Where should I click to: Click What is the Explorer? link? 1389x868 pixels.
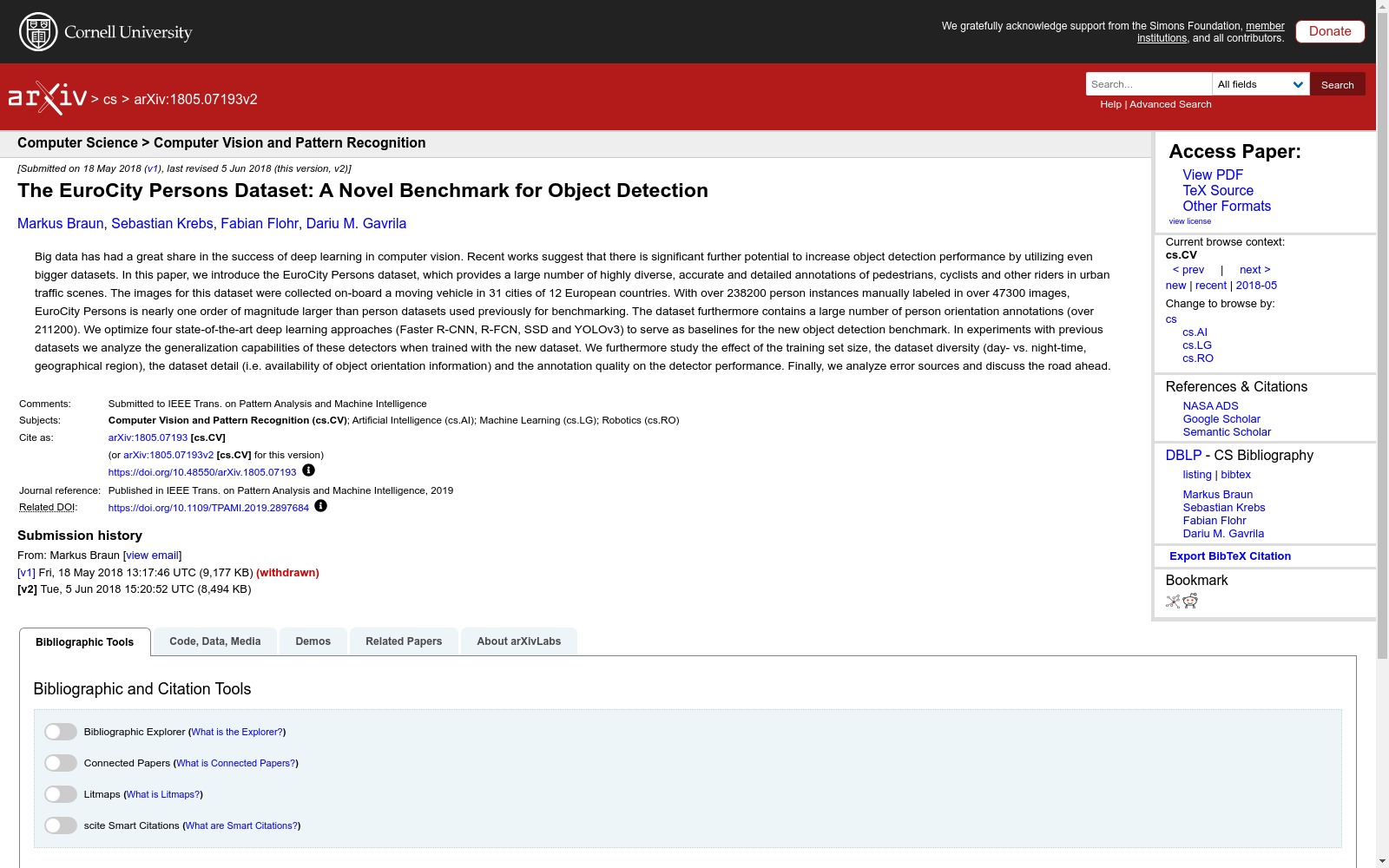[x=237, y=732]
